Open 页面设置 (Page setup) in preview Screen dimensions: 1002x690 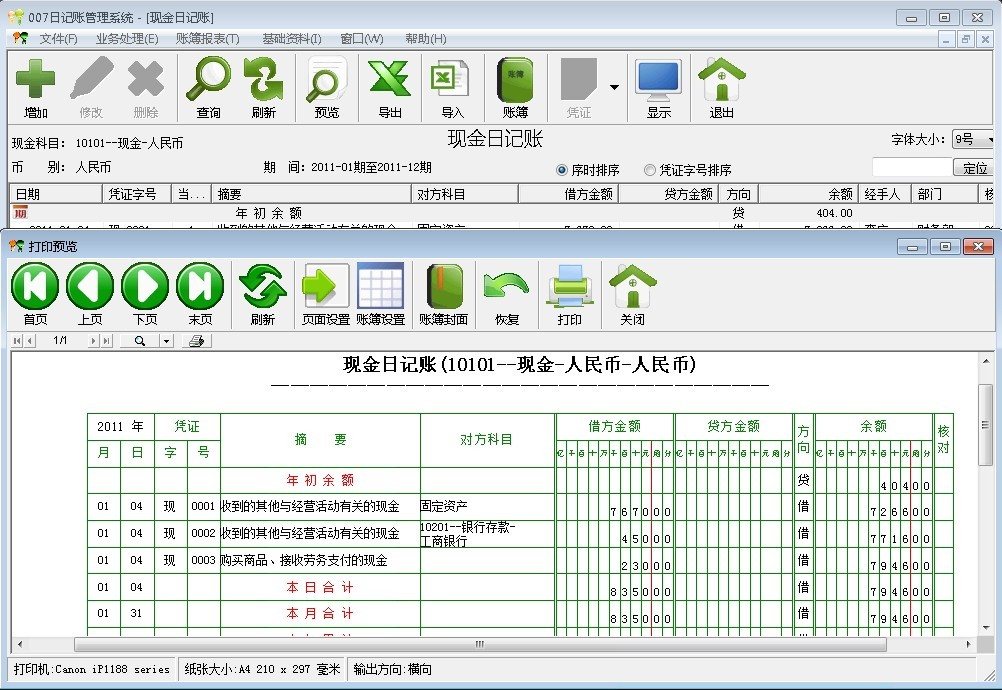coord(325,291)
